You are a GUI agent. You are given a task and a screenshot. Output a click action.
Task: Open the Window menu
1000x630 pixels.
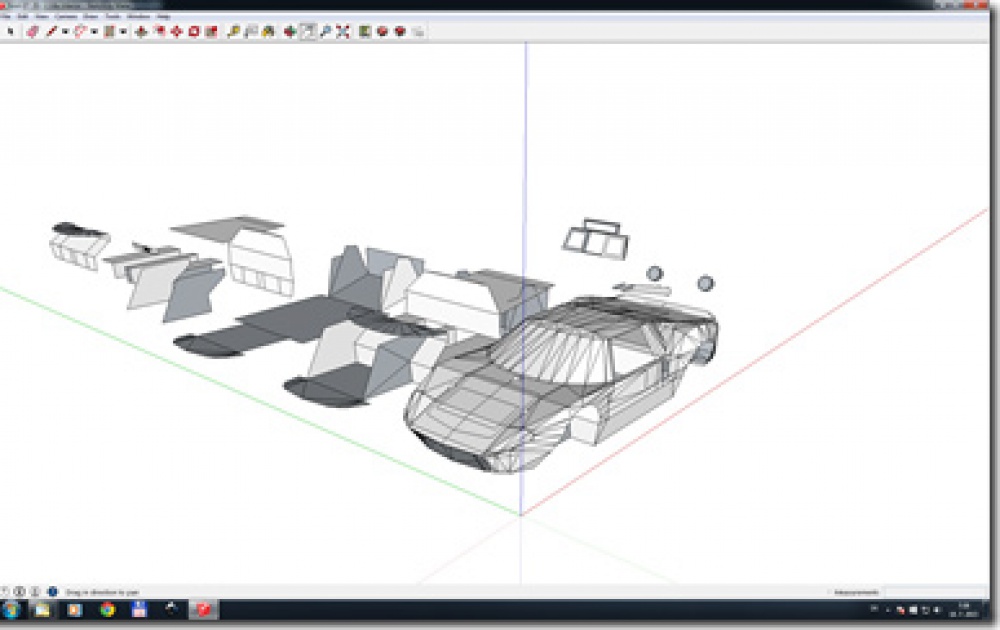click(138, 16)
